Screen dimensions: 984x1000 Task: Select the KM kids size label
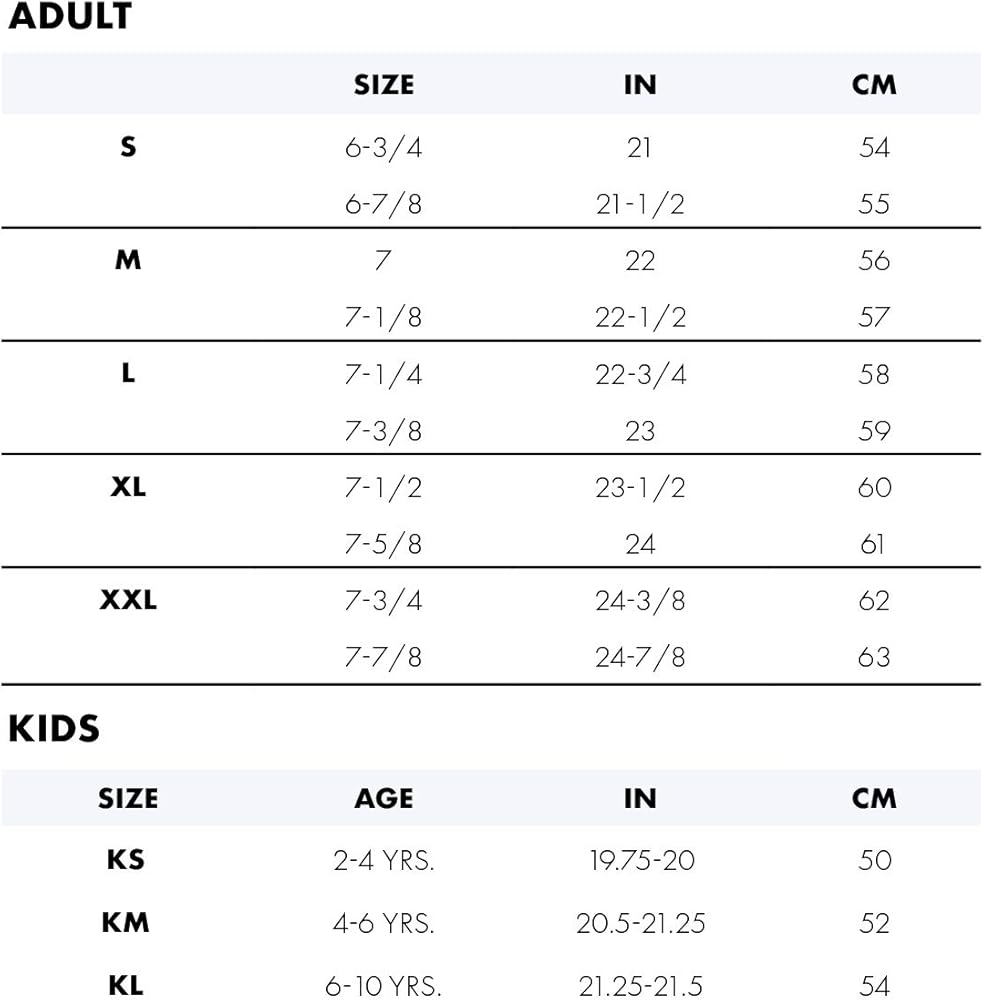[x=126, y=922]
